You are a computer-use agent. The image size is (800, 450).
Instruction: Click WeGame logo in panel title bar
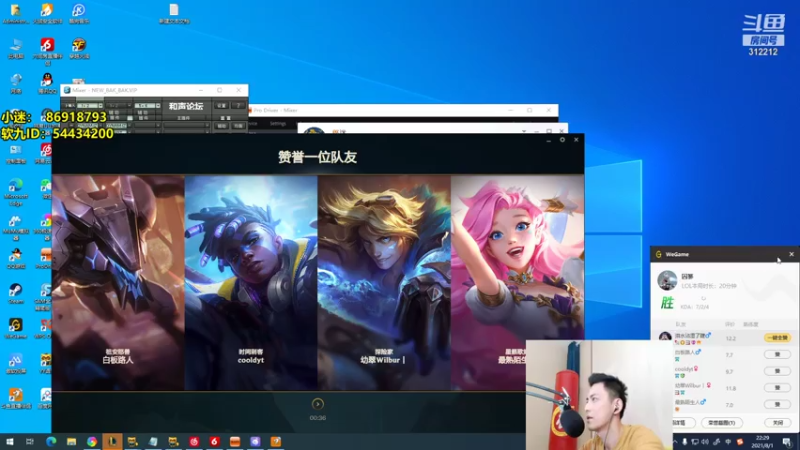click(x=659, y=254)
